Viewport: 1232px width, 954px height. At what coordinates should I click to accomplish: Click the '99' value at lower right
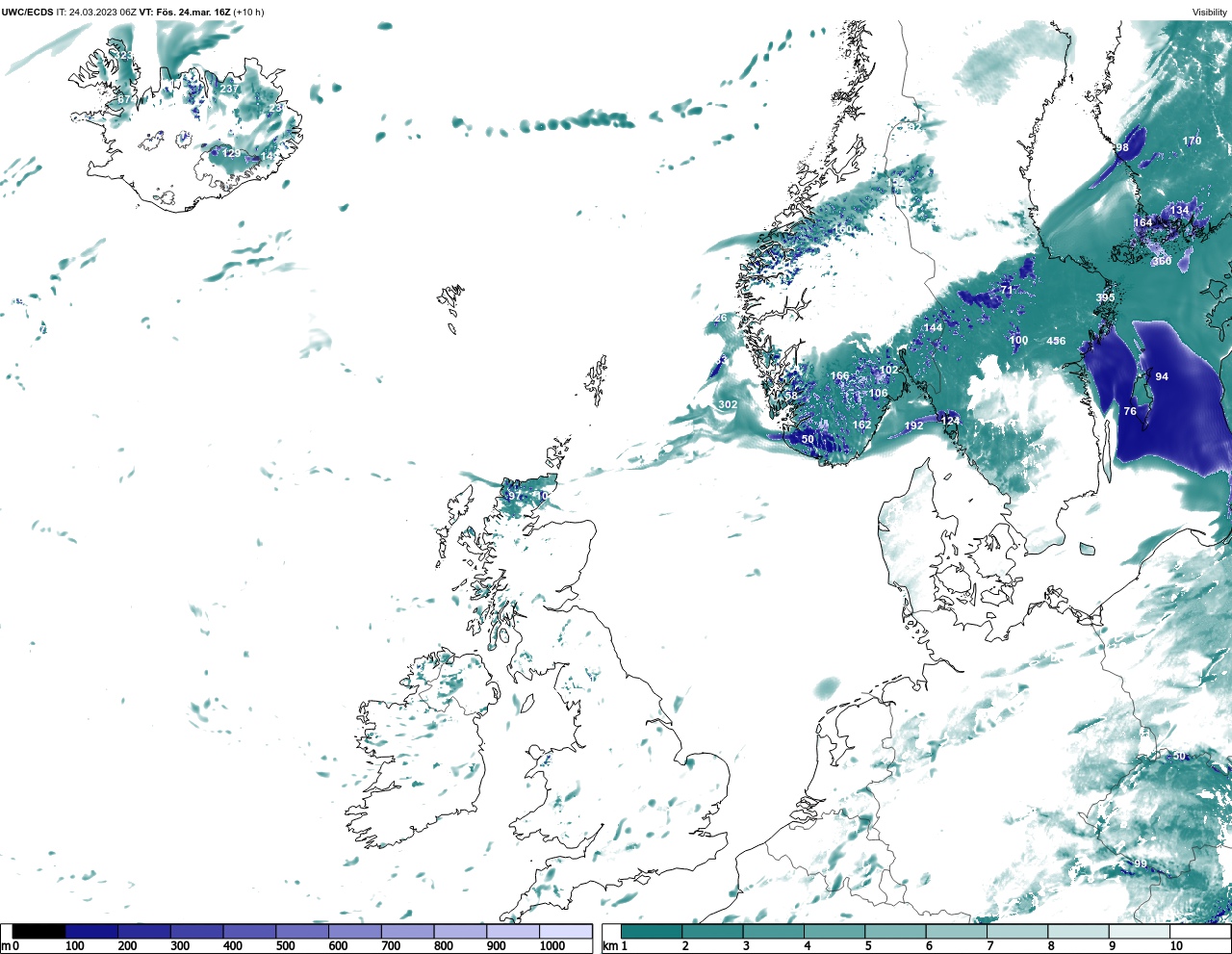point(1141,864)
